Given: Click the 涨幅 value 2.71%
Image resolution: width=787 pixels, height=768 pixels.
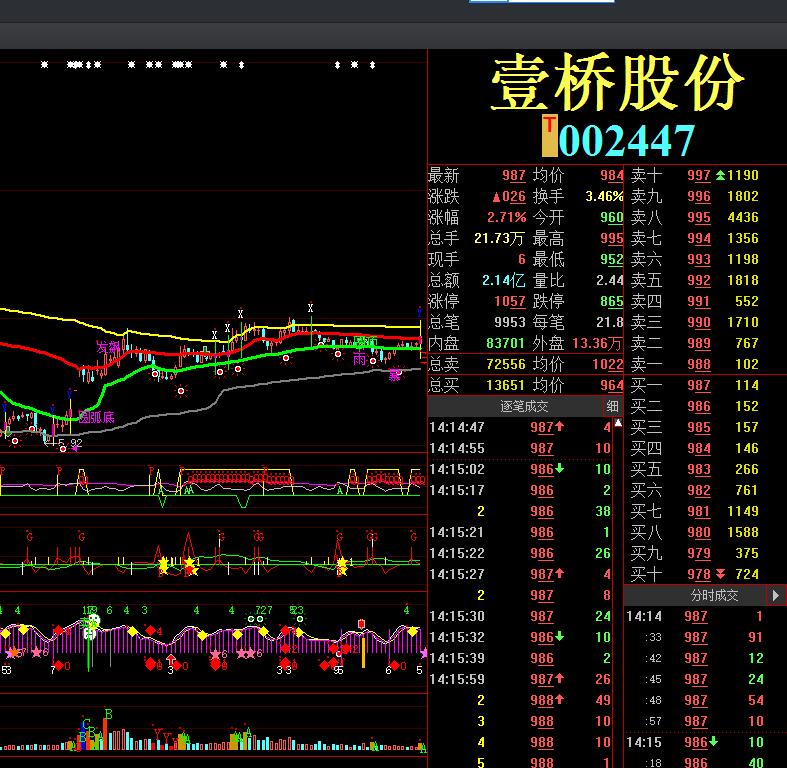Looking at the screenshot, I should (x=506, y=217).
